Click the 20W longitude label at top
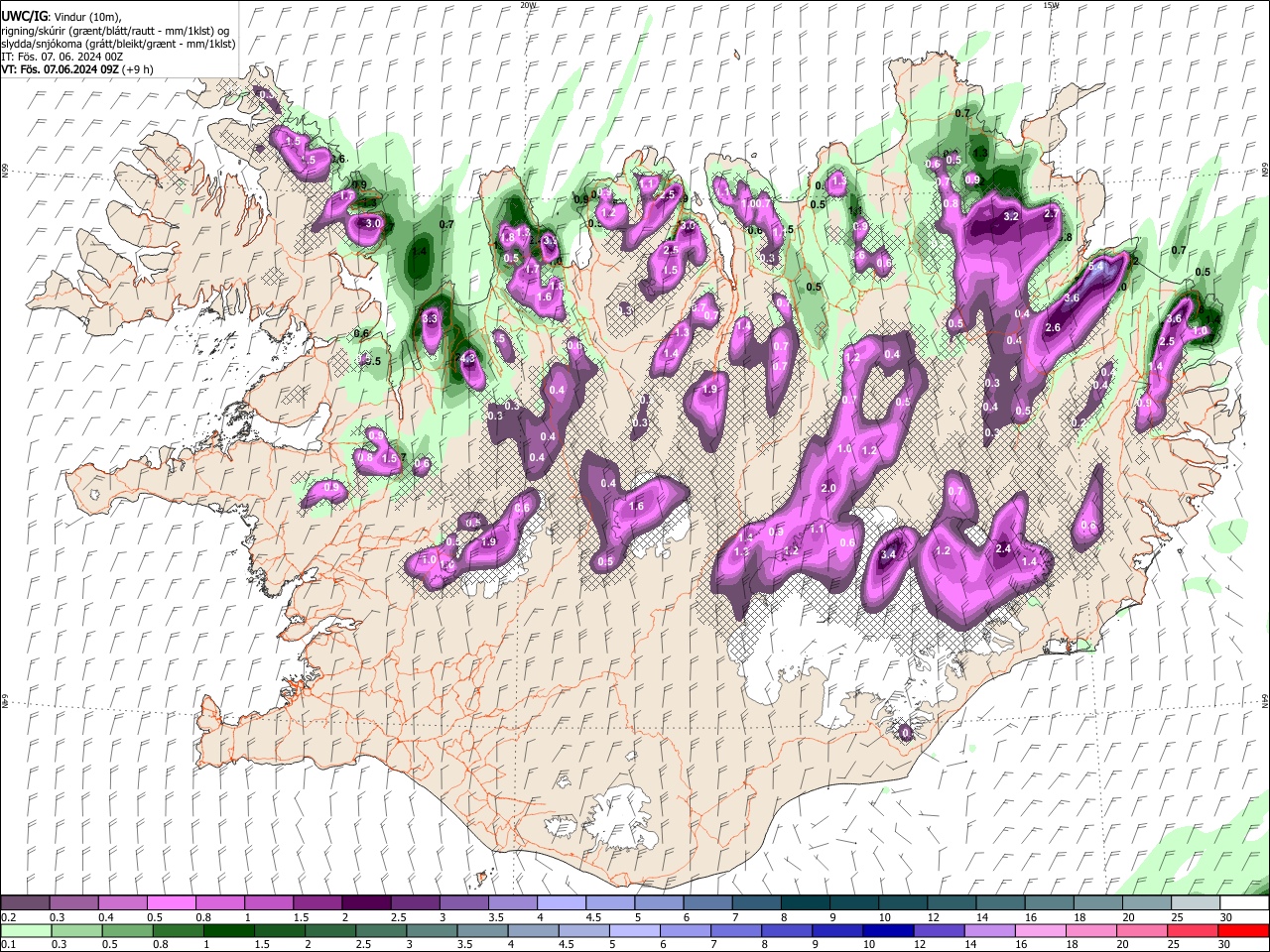Screen dimensions: 1270x952 coord(528,5)
